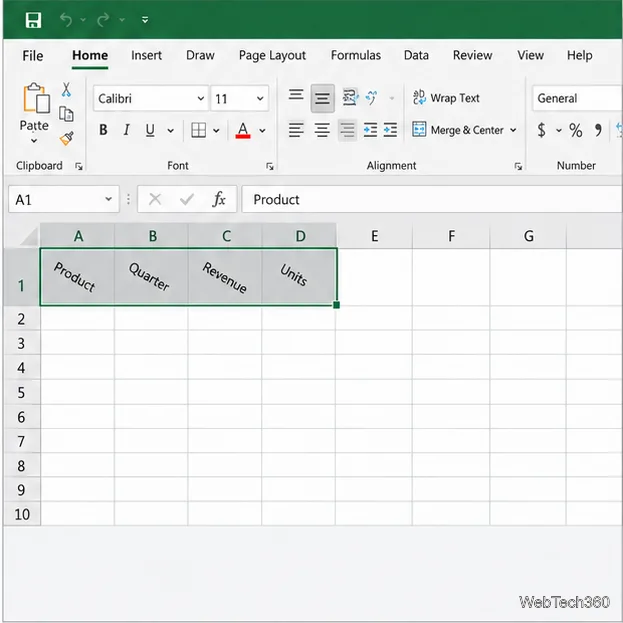
Task: Switch to the Data tab
Action: click(x=416, y=56)
